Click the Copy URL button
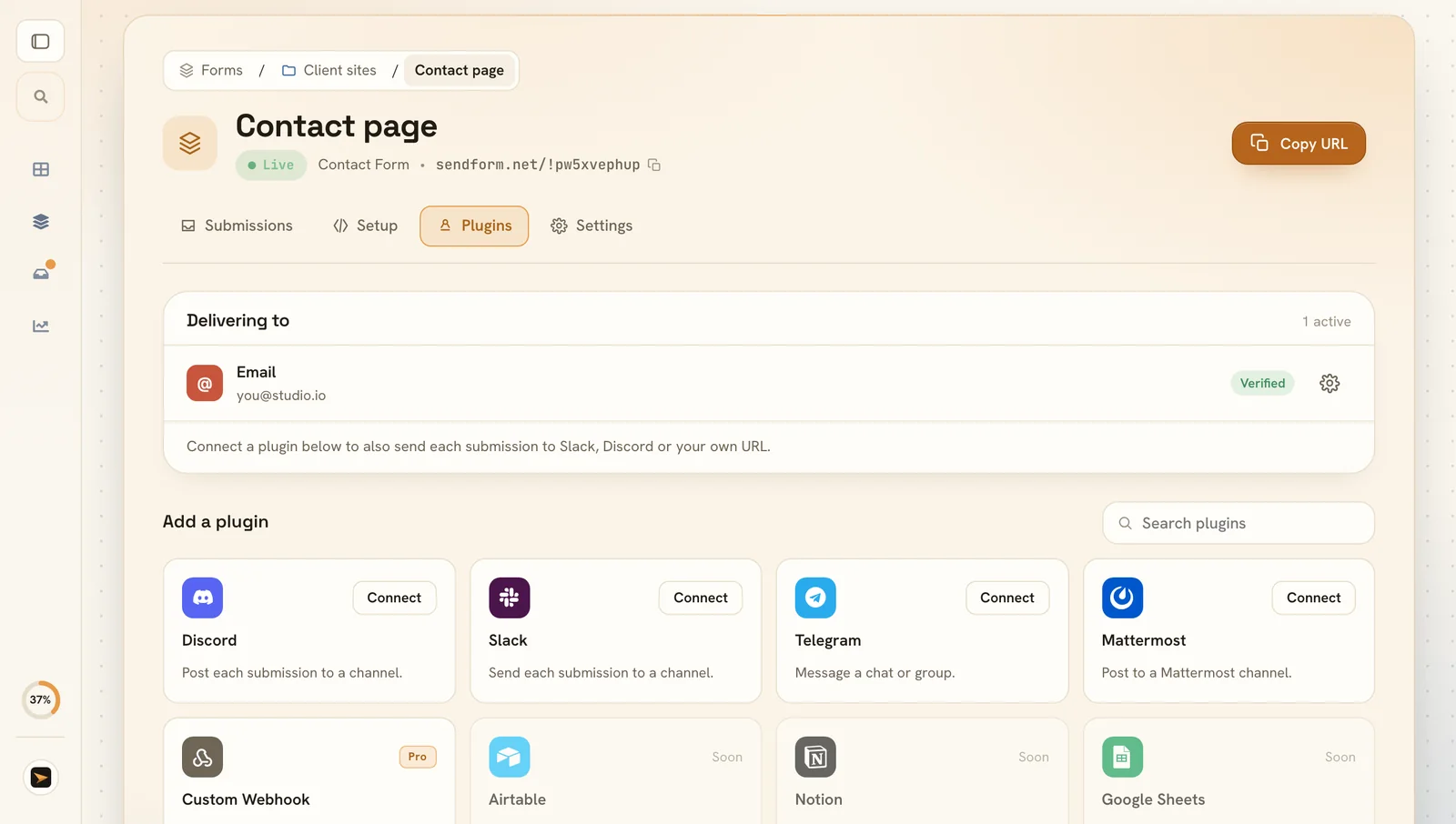1456x824 pixels. tap(1299, 143)
